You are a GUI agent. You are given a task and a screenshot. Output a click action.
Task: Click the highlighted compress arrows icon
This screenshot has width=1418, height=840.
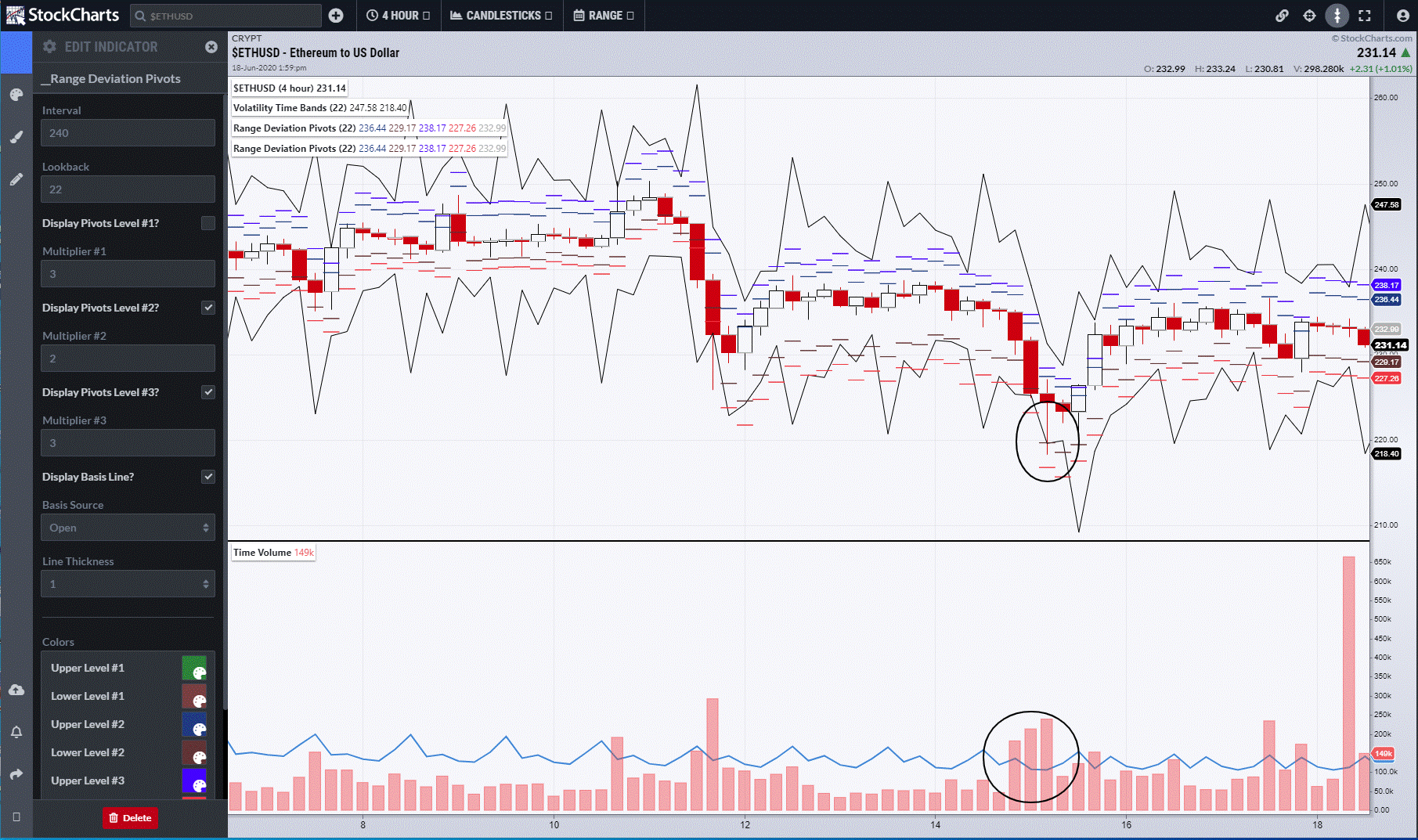click(x=1337, y=16)
